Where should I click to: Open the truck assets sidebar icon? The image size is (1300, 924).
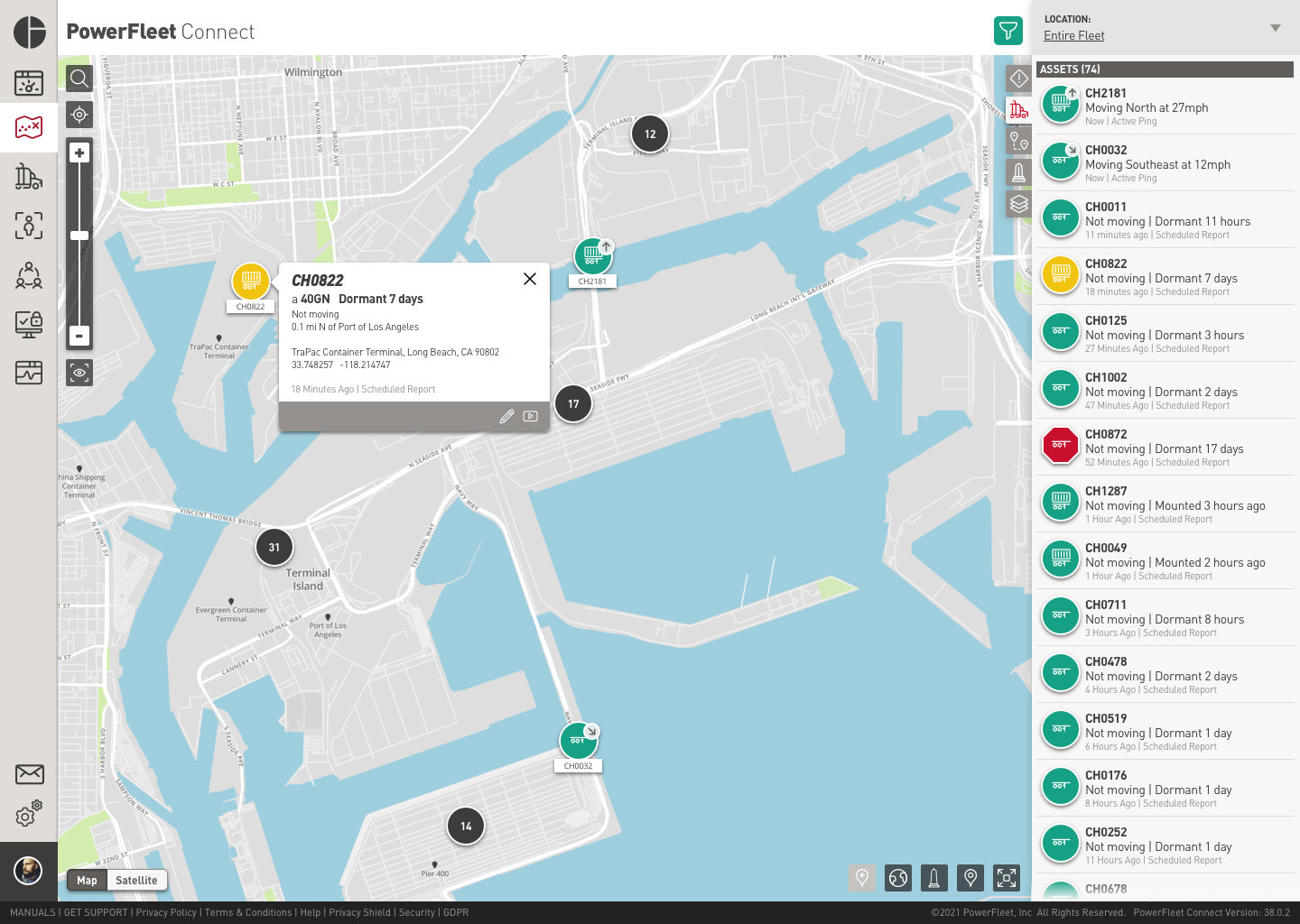pyautogui.click(x=29, y=177)
